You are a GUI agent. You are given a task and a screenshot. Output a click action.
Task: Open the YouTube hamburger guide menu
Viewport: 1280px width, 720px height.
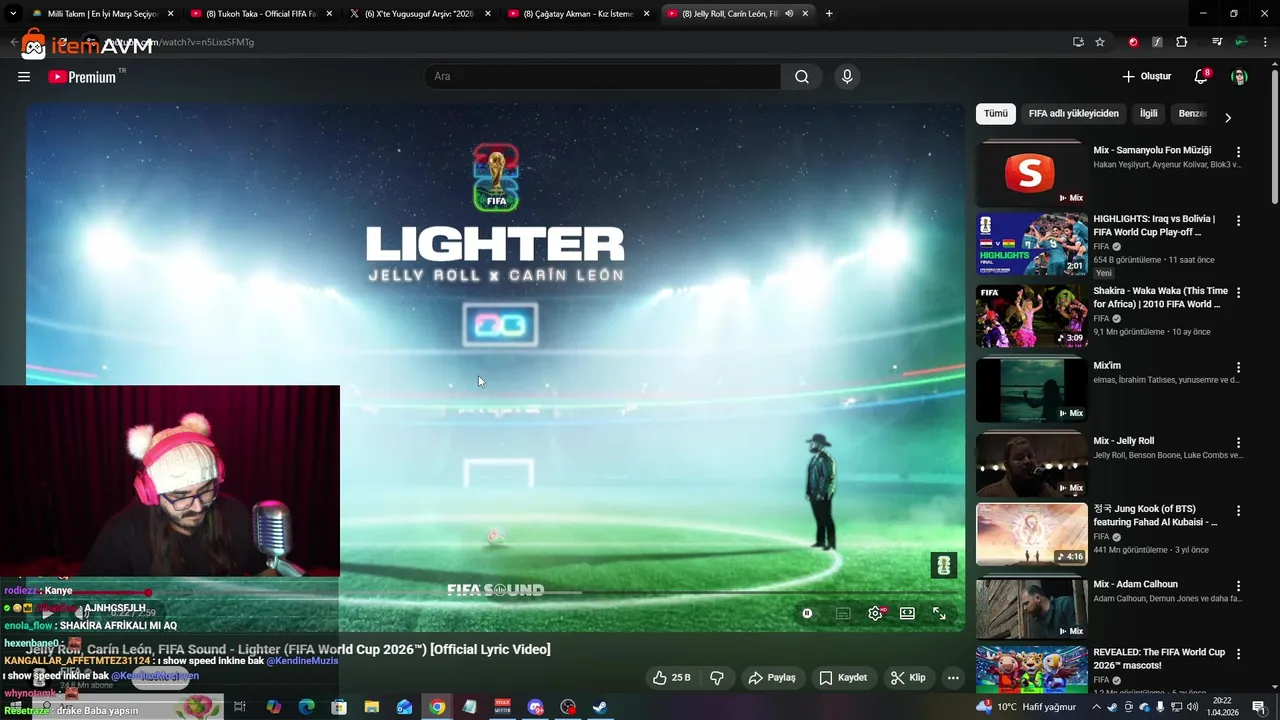coord(24,77)
